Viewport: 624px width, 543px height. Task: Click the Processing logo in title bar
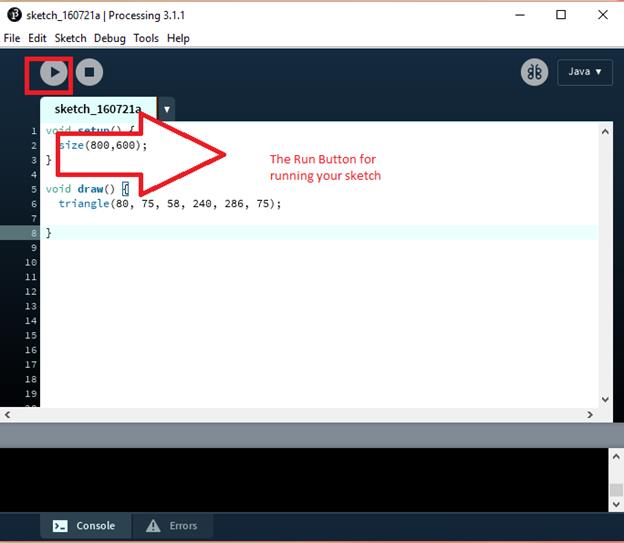[14, 15]
